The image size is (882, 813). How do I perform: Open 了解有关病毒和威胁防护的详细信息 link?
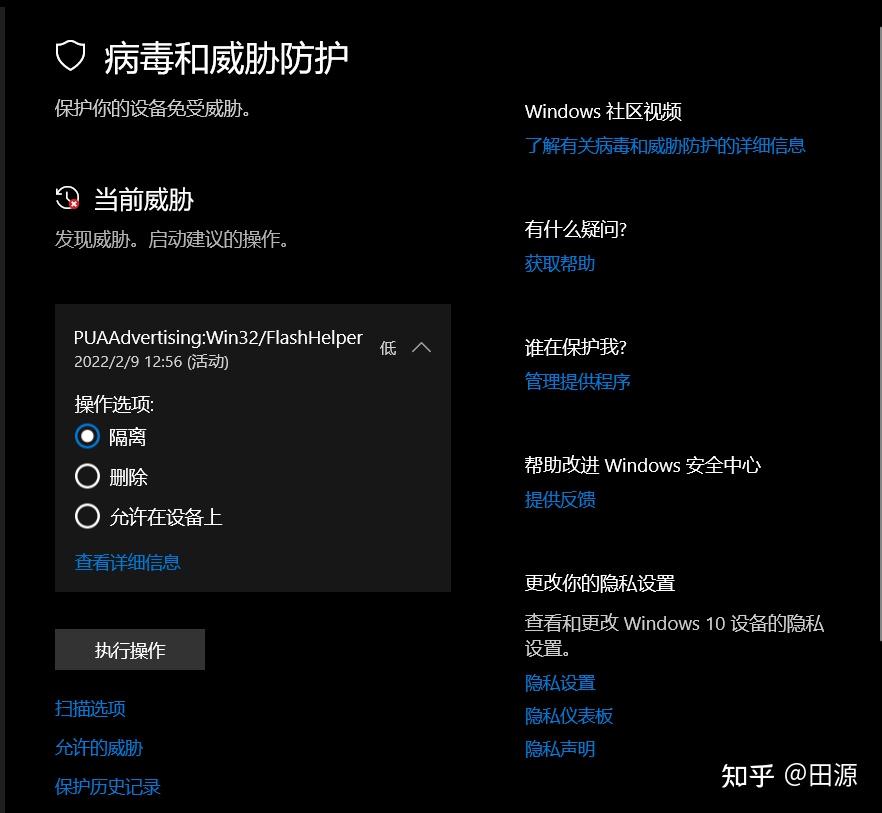click(x=665, y=146)
